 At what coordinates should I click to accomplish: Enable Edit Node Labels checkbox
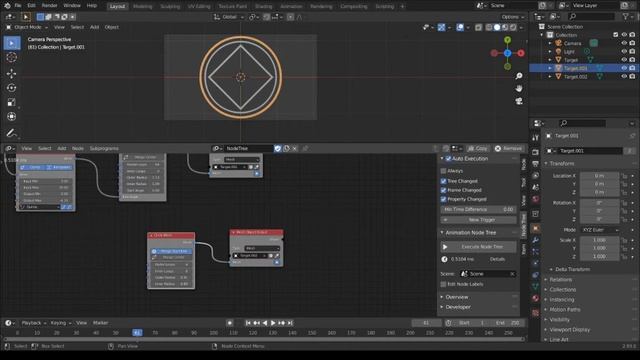coord(443,284)
